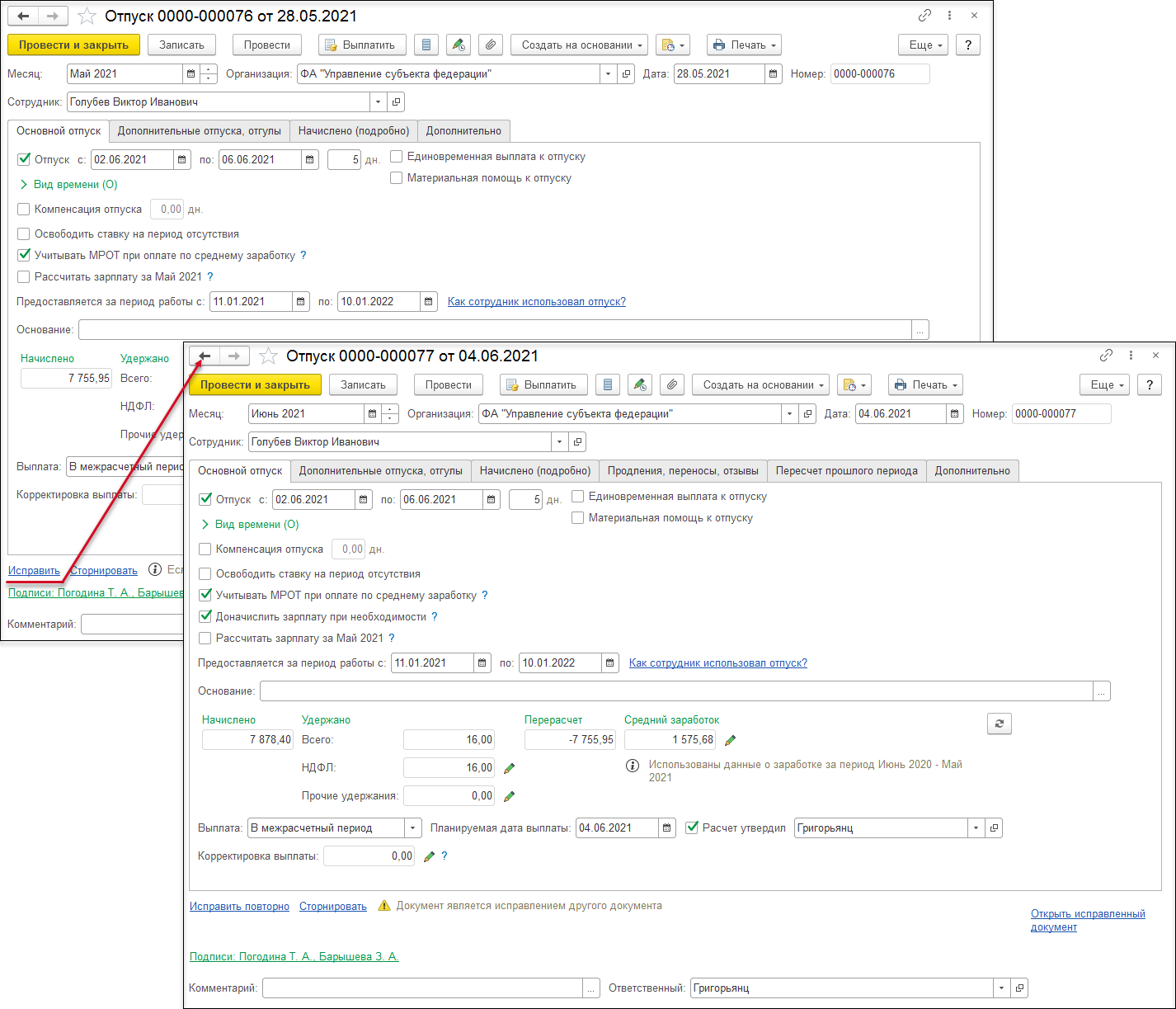Edit НДФЛ amount with pencil icon
Viewport: 1176px width, 1009px height.
[509, 768]
